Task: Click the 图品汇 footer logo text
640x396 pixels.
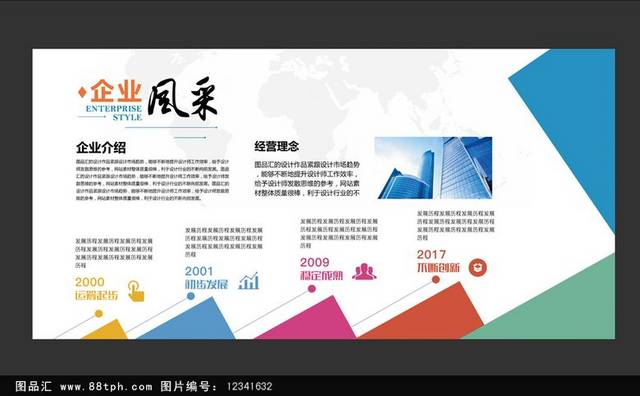Action: (33, 386)
